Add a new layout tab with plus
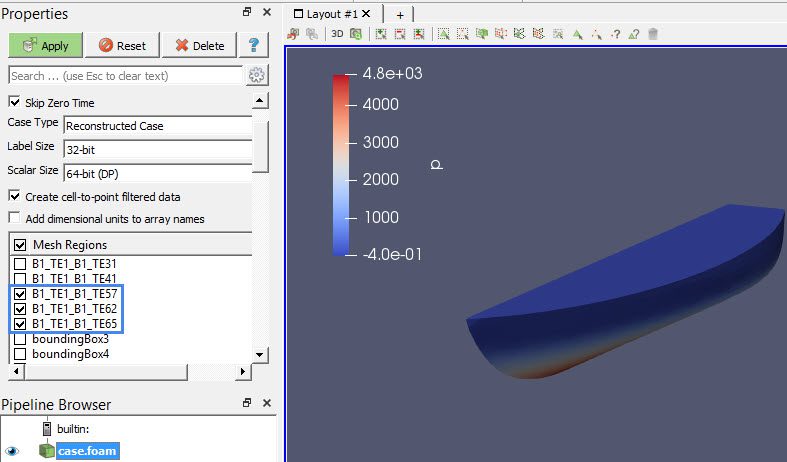 (400, 15)
